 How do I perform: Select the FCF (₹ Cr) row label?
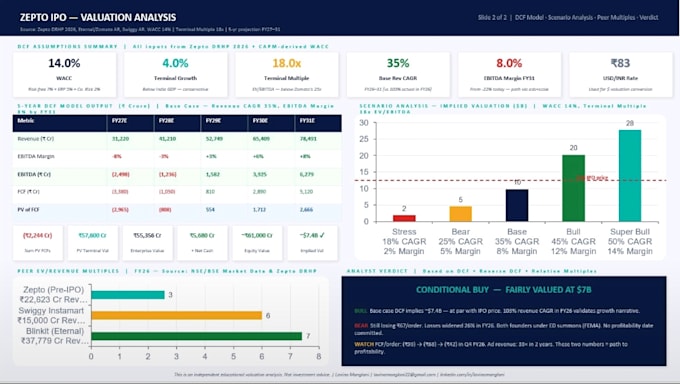(29, 191)
